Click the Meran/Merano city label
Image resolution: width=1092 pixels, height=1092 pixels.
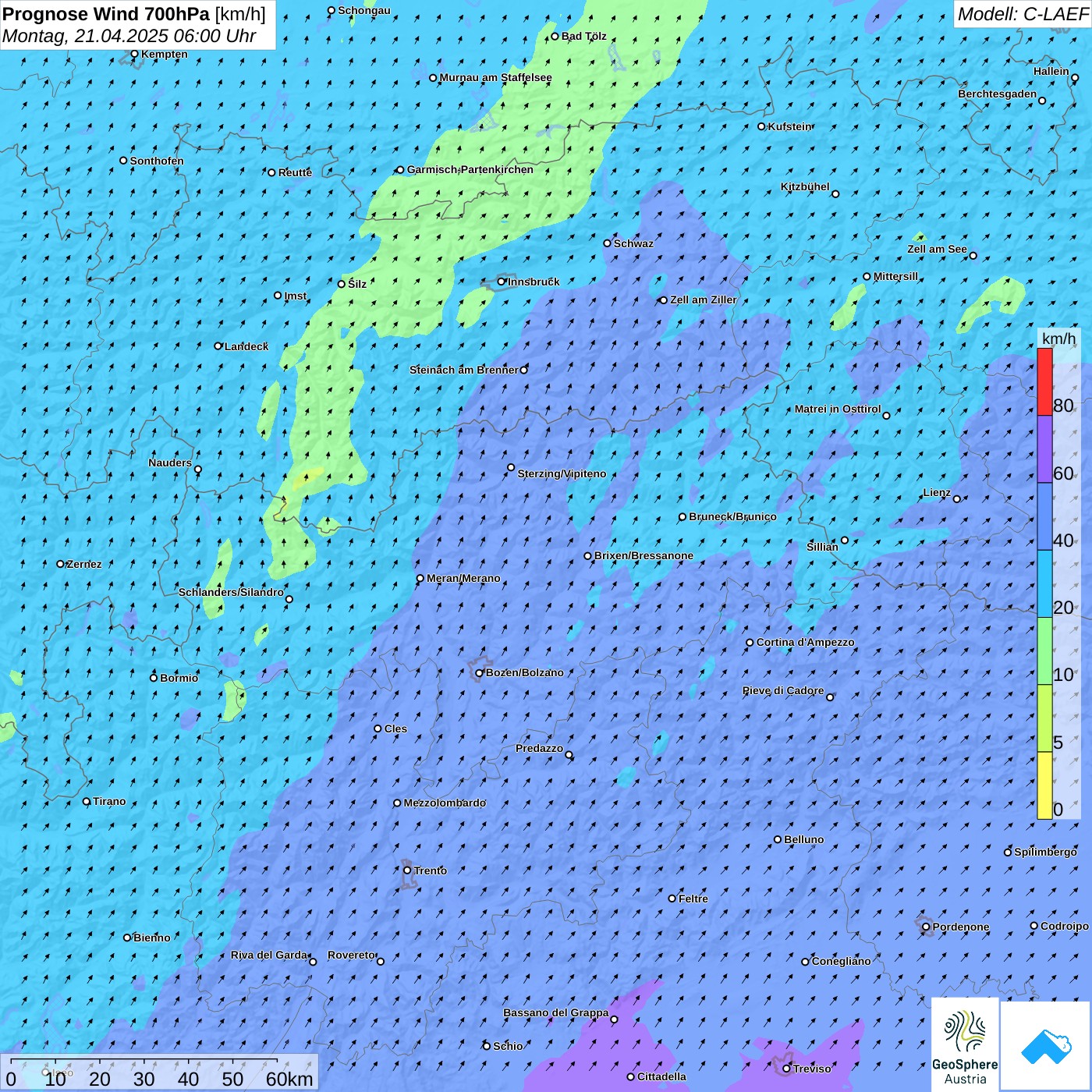(463, 578)
